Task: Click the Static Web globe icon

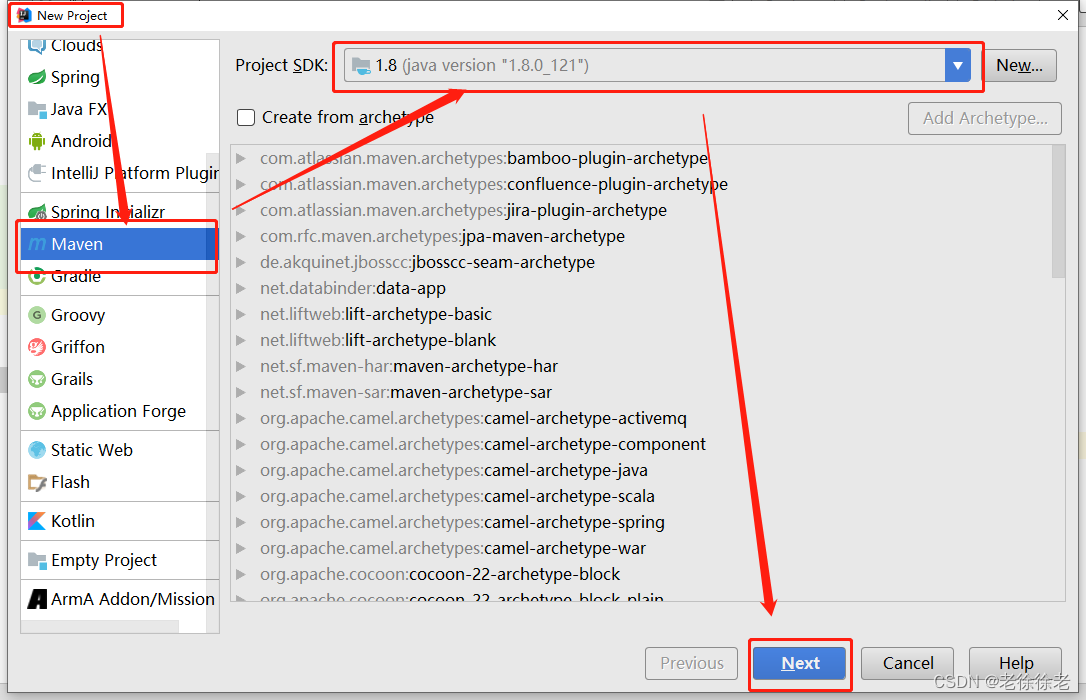Action: (x=37, y=450)
